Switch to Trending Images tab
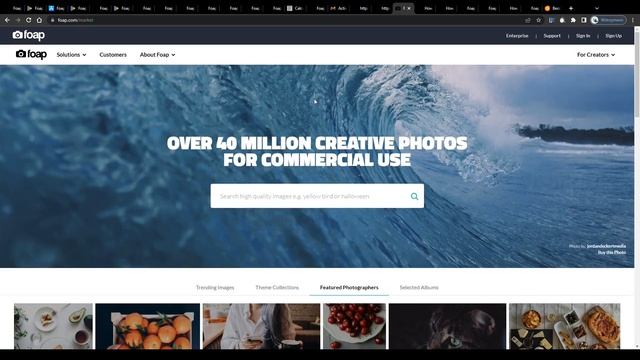 [x=215, y=287]
